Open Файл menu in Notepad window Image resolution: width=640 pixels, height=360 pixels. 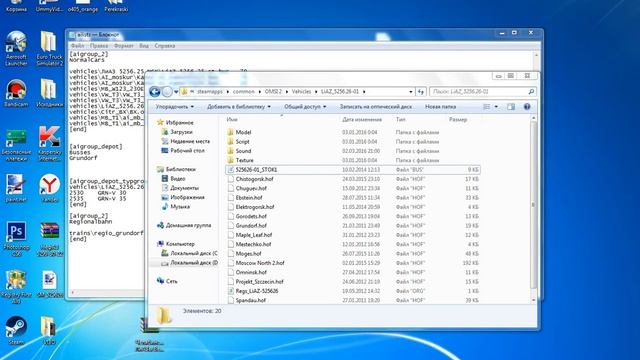[x=78, y=46]
